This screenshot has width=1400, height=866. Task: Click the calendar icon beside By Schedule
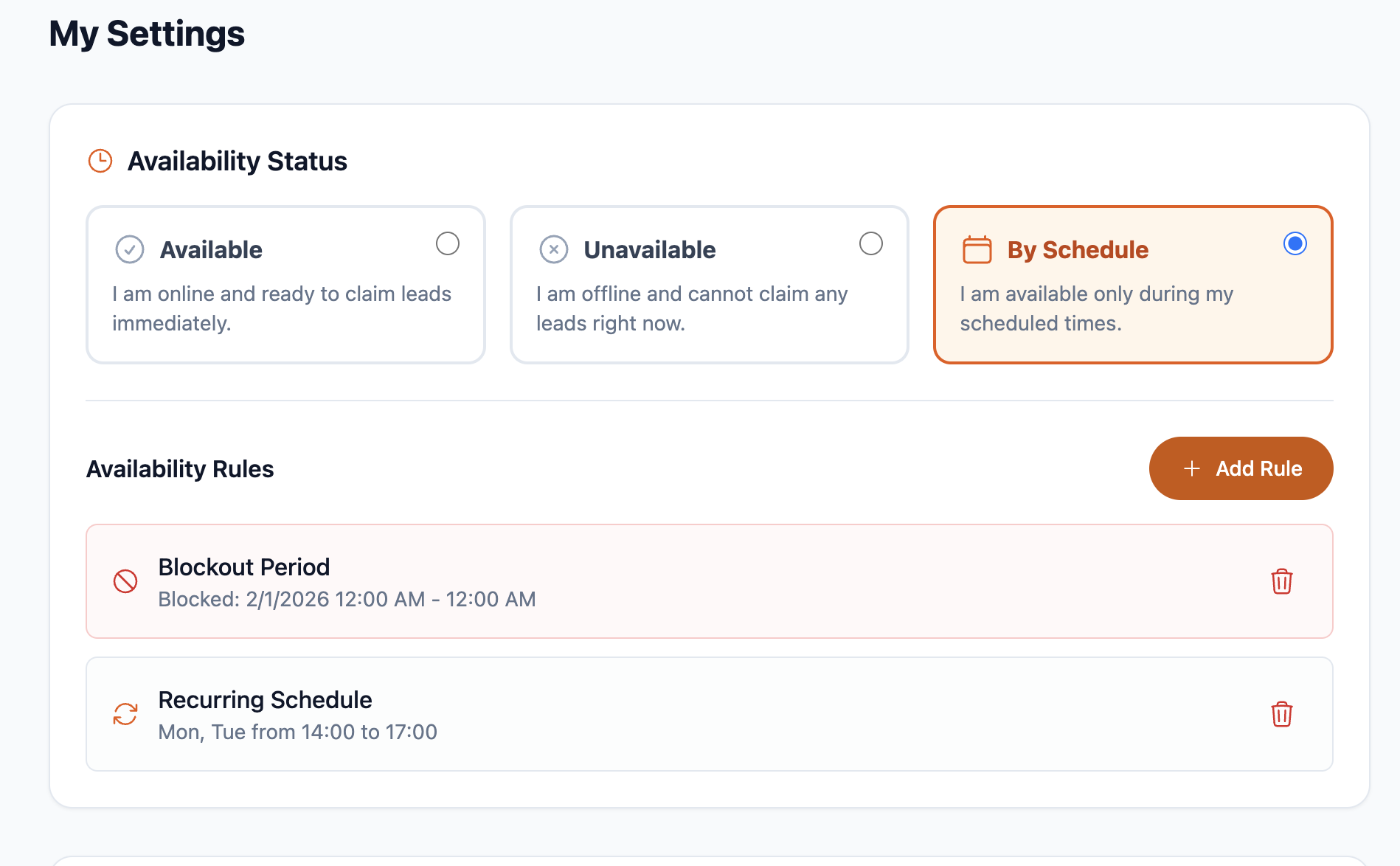click(977, 249)
